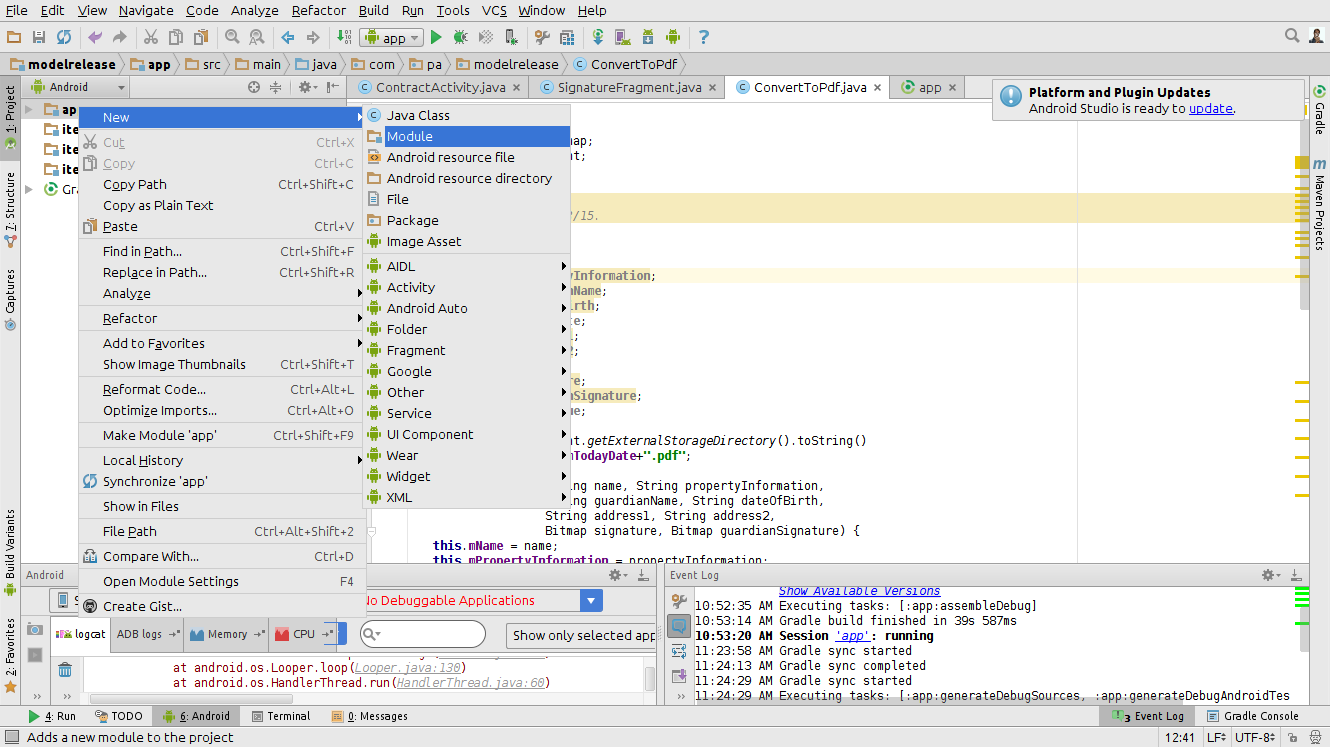Image resolution: width=1330 pixels, height=747 pixels.
Task: Click the Save All floppy icon
Action: point(39,37)
